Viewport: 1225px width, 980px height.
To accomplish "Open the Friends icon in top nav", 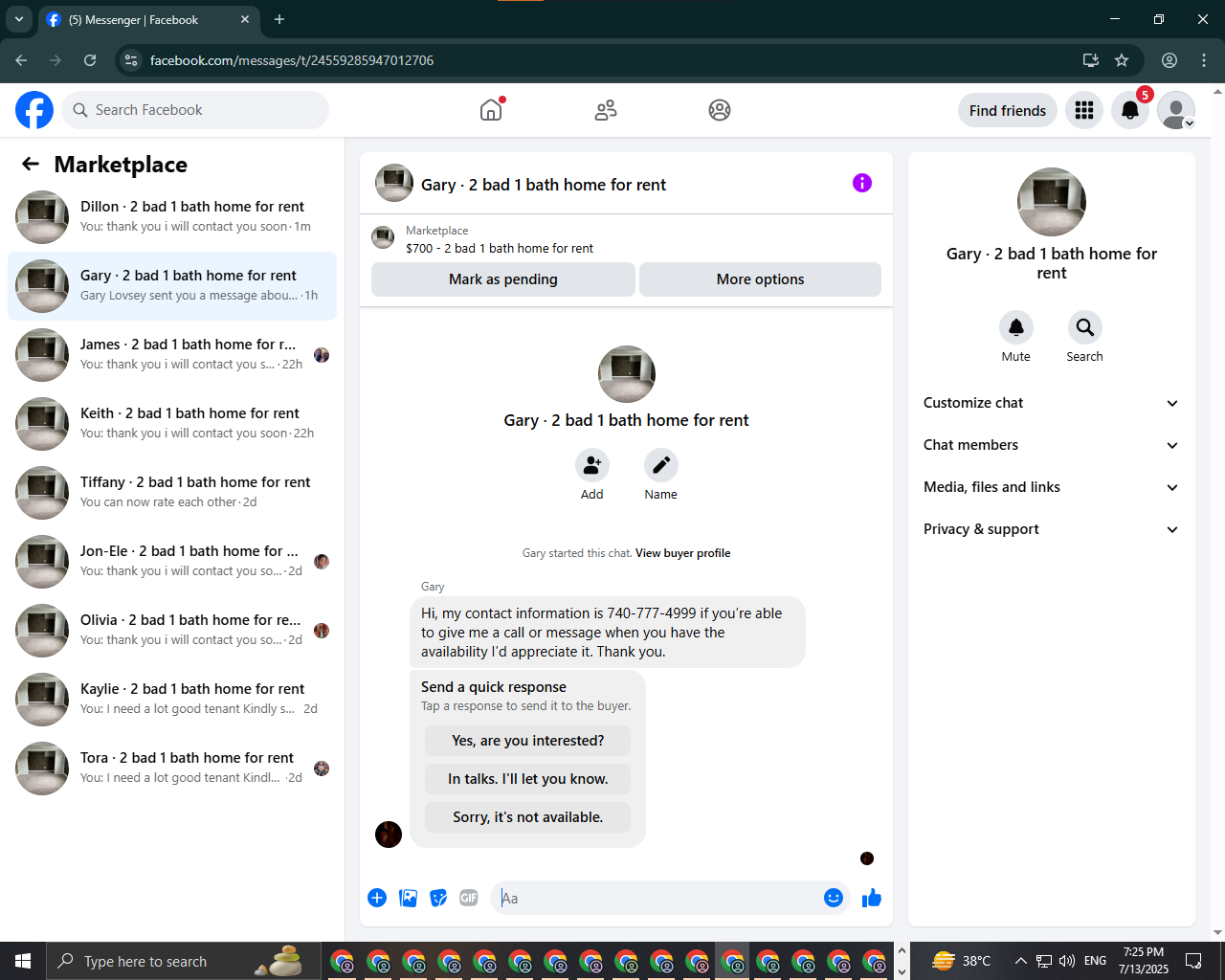I will pyautogui.click(x=606, y=110).
